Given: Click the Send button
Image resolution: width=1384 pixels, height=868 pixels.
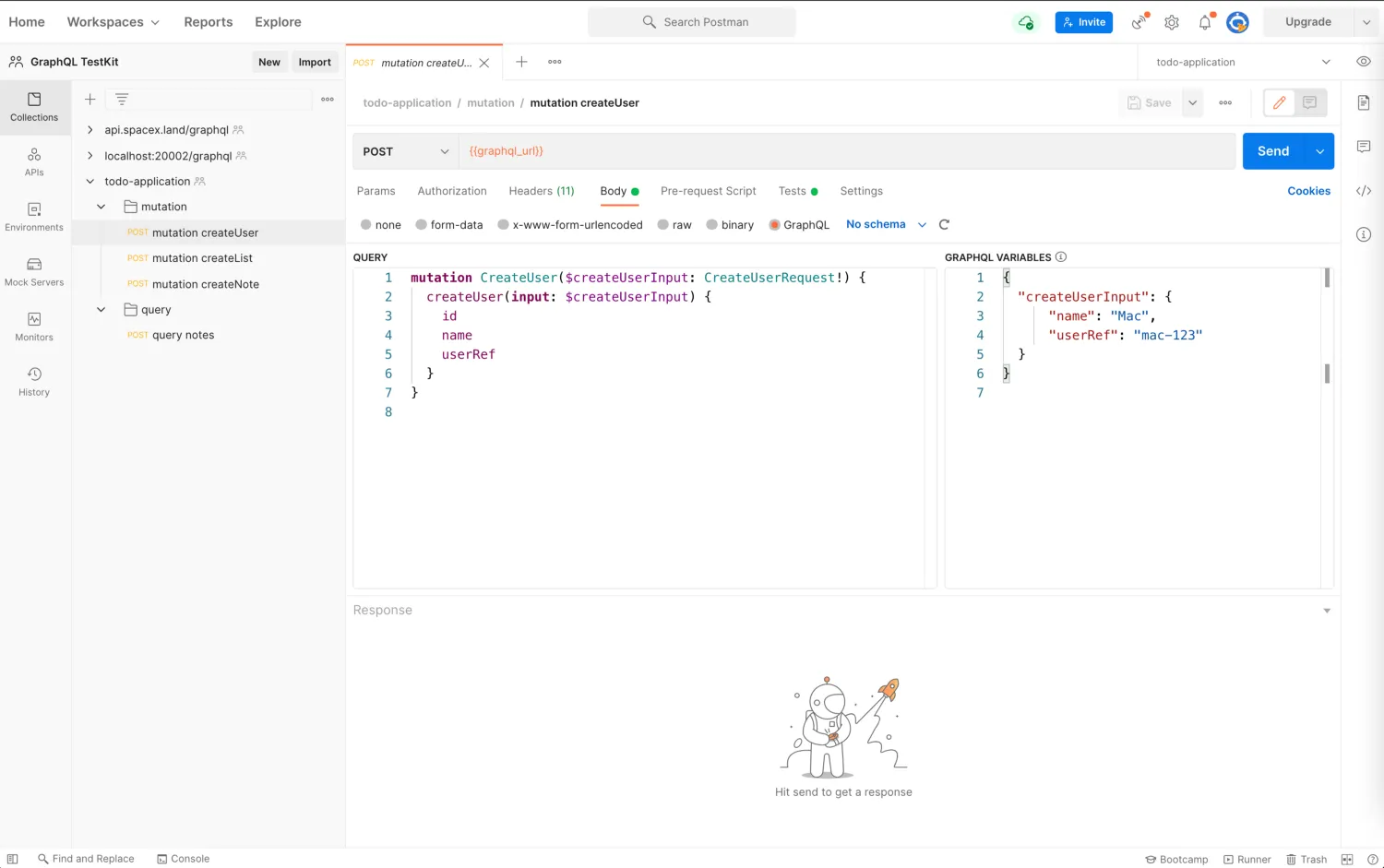Looking at the screenshot, I should pos(1273,151).
